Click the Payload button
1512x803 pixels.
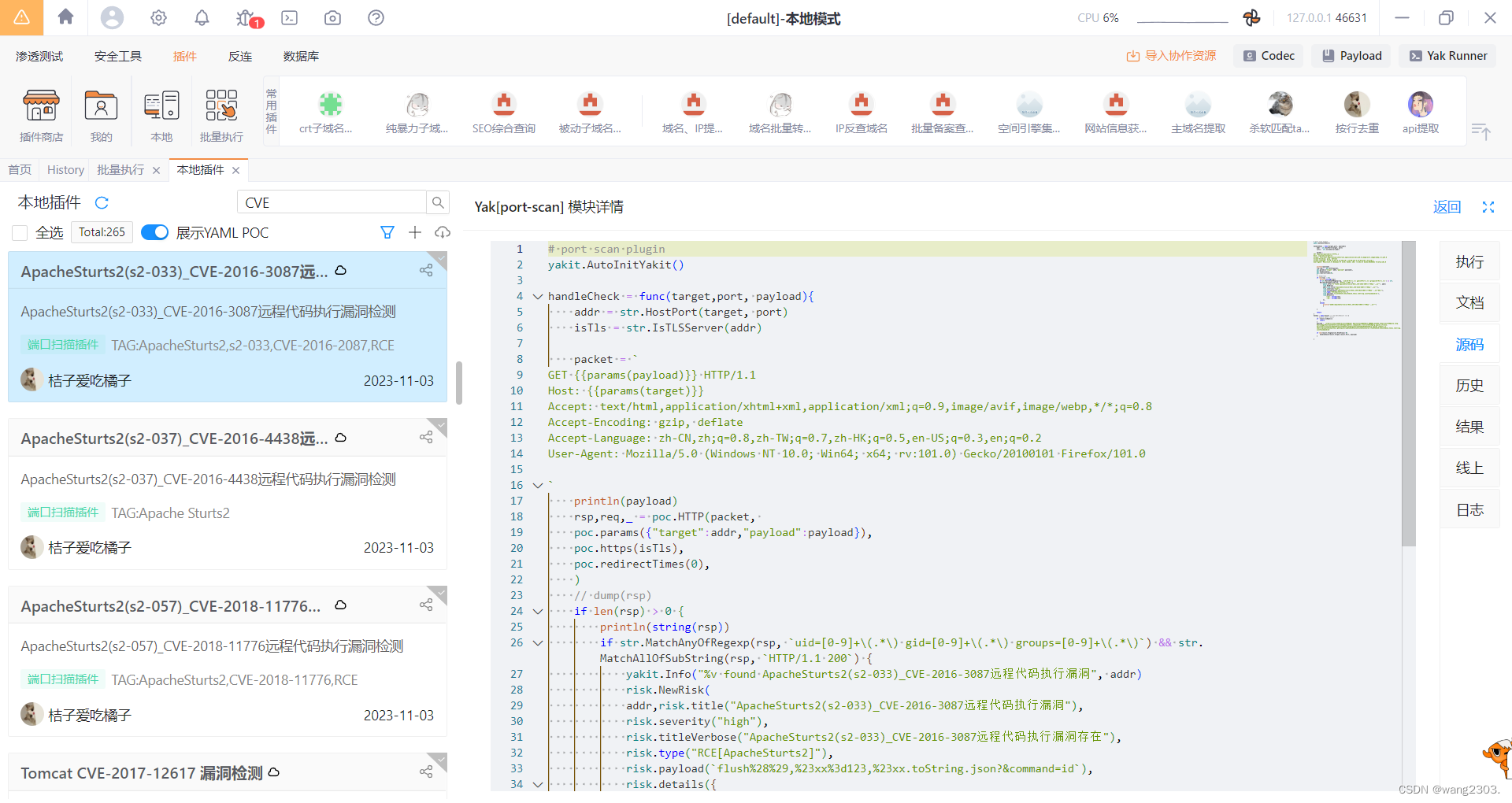pos(1351,56)
